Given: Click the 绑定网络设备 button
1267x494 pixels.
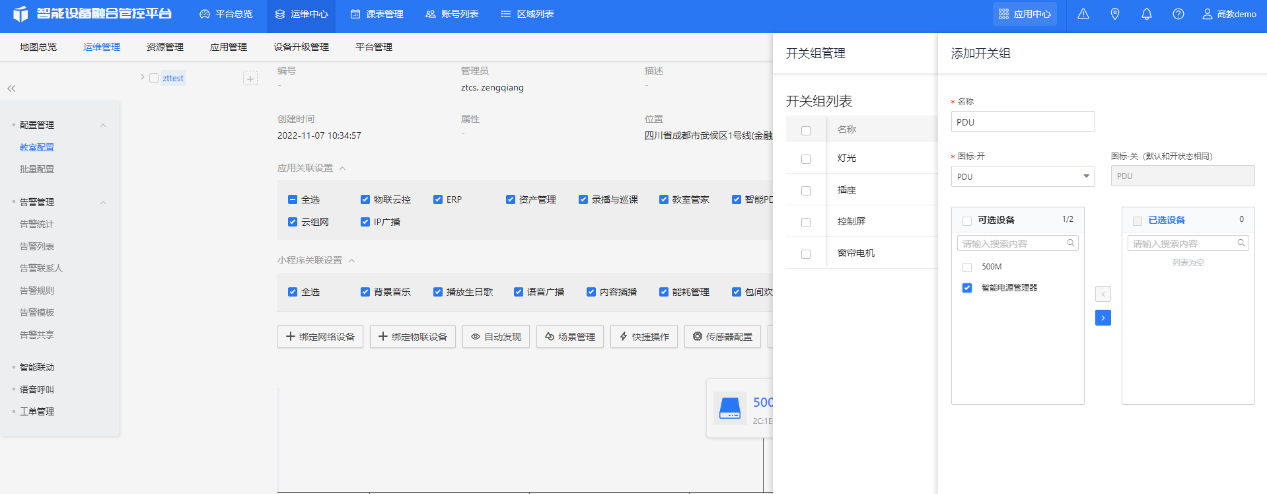Looking at the screenshot, I should (320, 337).
